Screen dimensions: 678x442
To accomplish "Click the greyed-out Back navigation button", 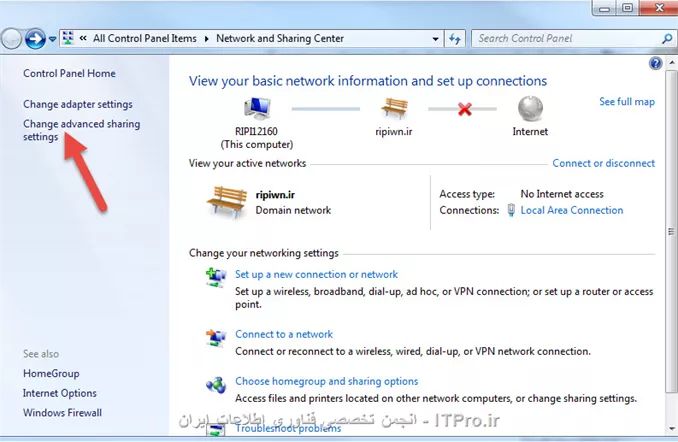I will (11, 39).
